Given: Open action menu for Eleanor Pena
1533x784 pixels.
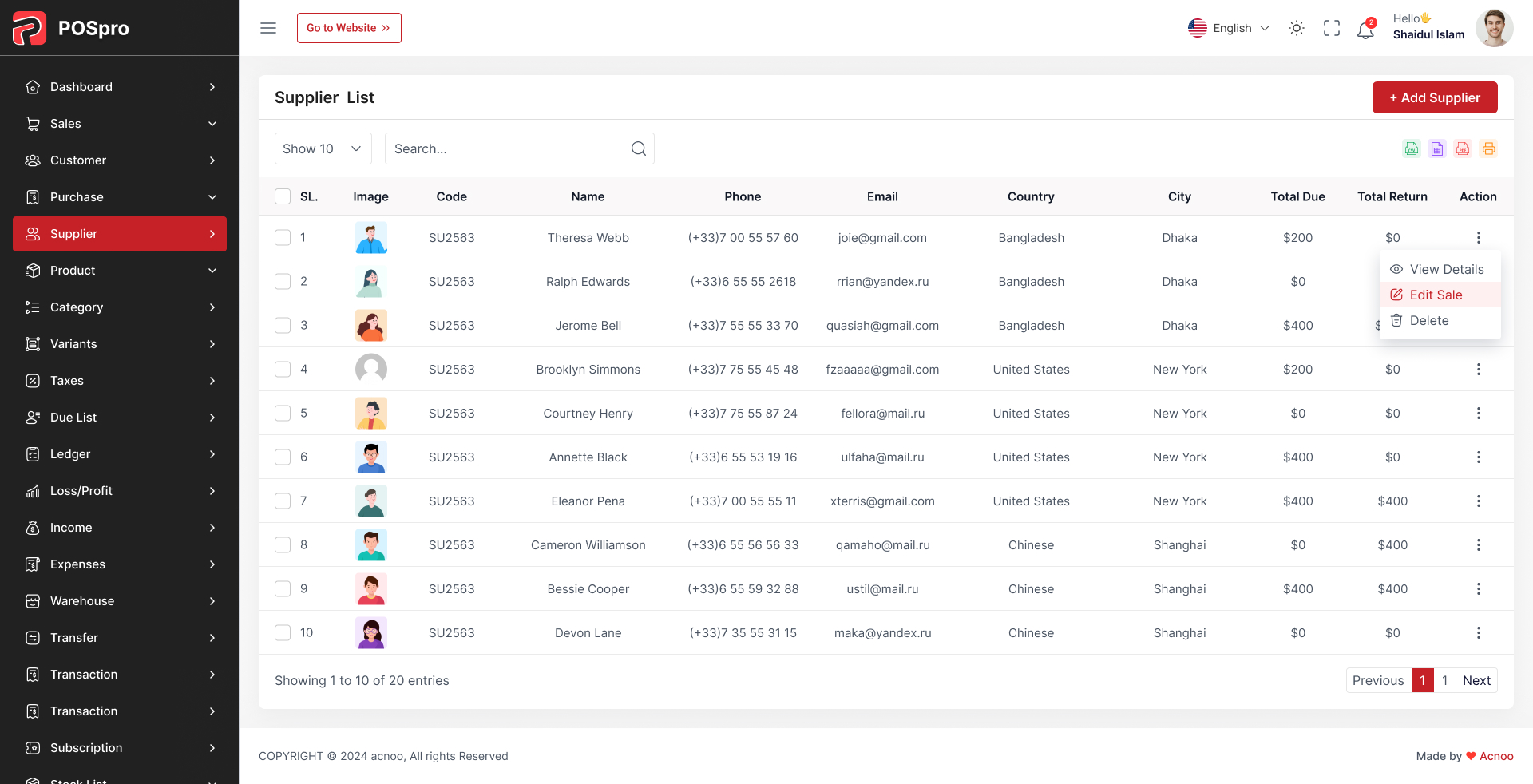Looking at the screenshot, I should tap(1479, 501).
